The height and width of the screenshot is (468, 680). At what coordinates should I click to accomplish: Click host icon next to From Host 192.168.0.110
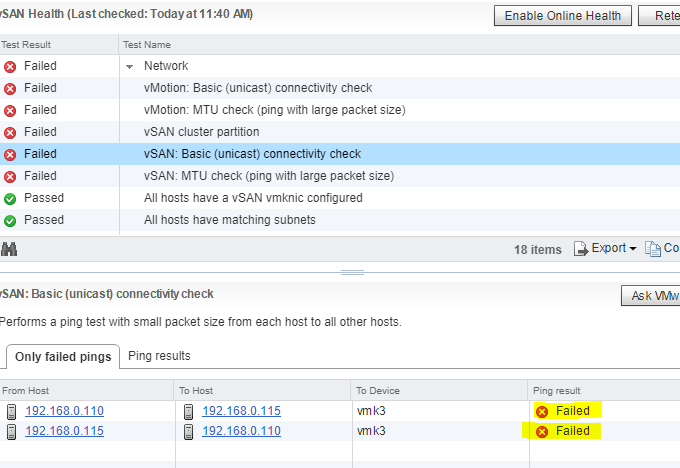[x=12, y=411]
